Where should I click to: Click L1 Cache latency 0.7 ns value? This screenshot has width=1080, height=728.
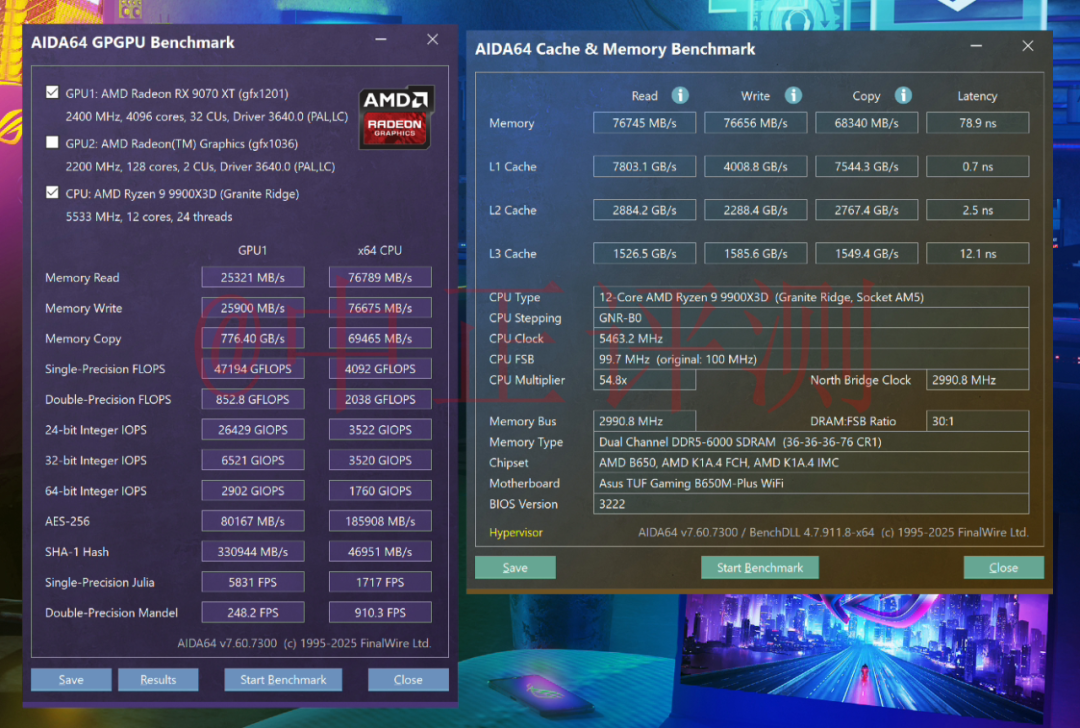pos(978,167)
